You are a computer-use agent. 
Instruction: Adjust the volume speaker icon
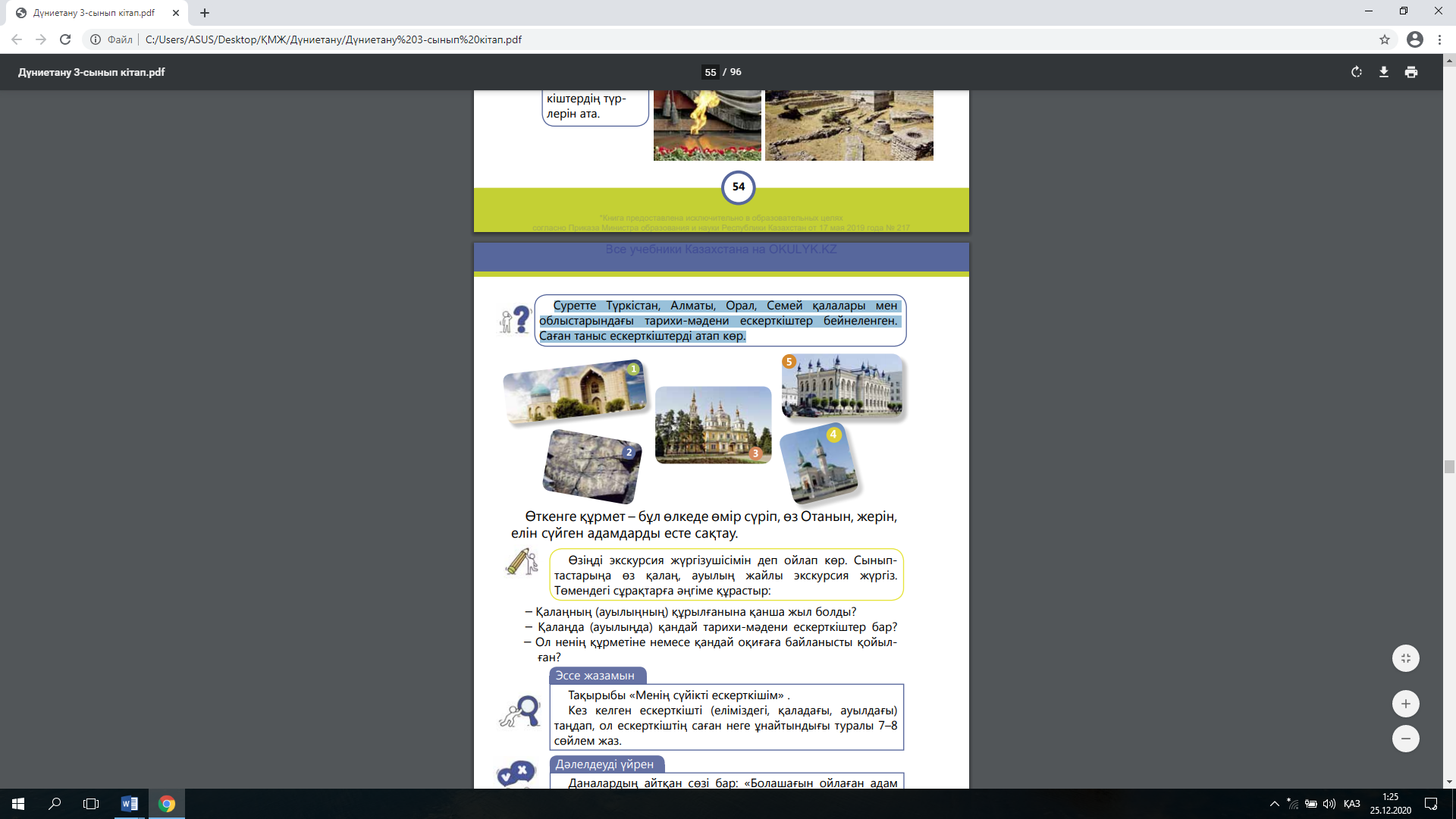pyautogui.click(x=1329, y=804)
